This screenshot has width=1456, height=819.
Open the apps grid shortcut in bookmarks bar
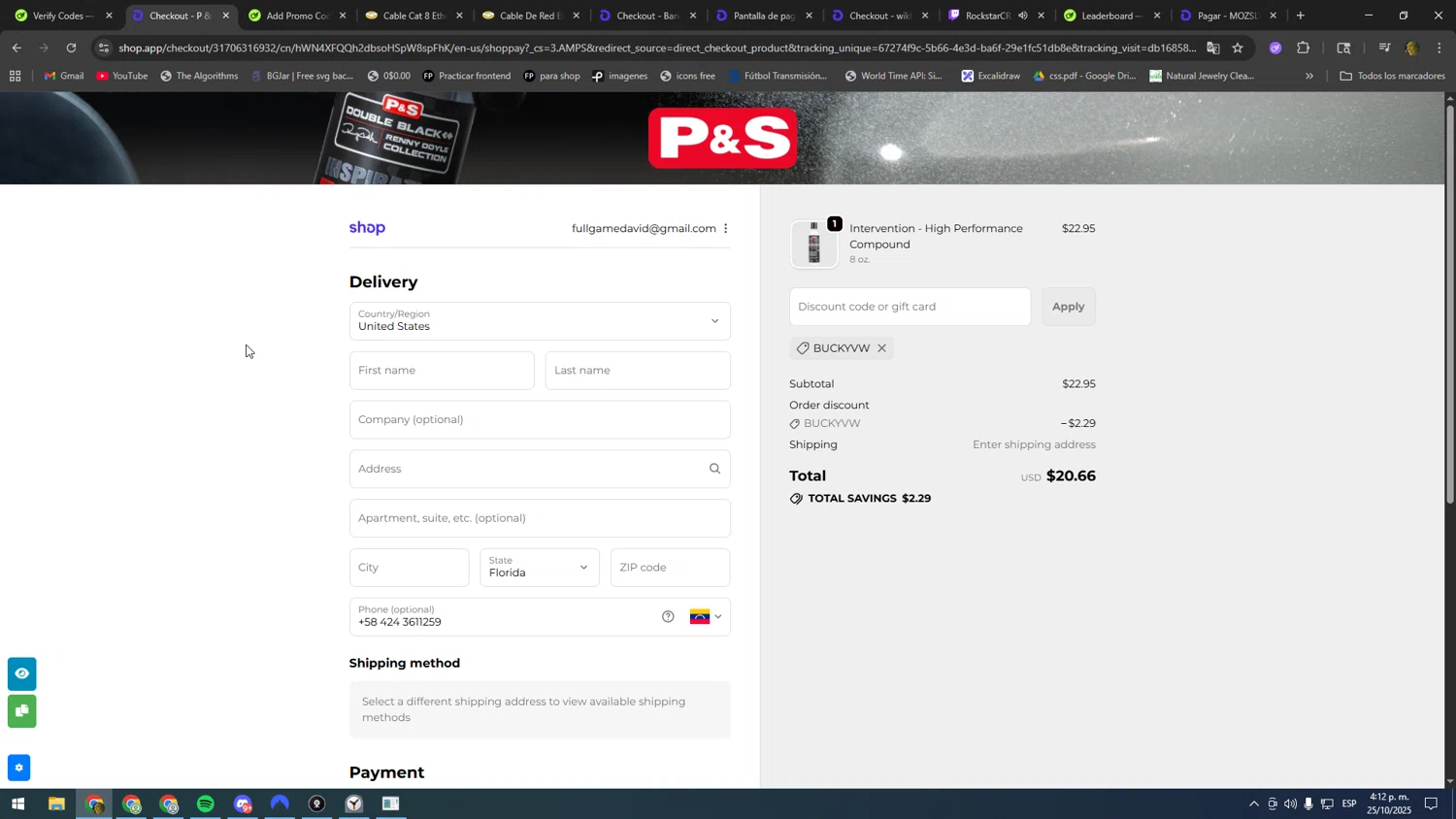tap(15, 76)
